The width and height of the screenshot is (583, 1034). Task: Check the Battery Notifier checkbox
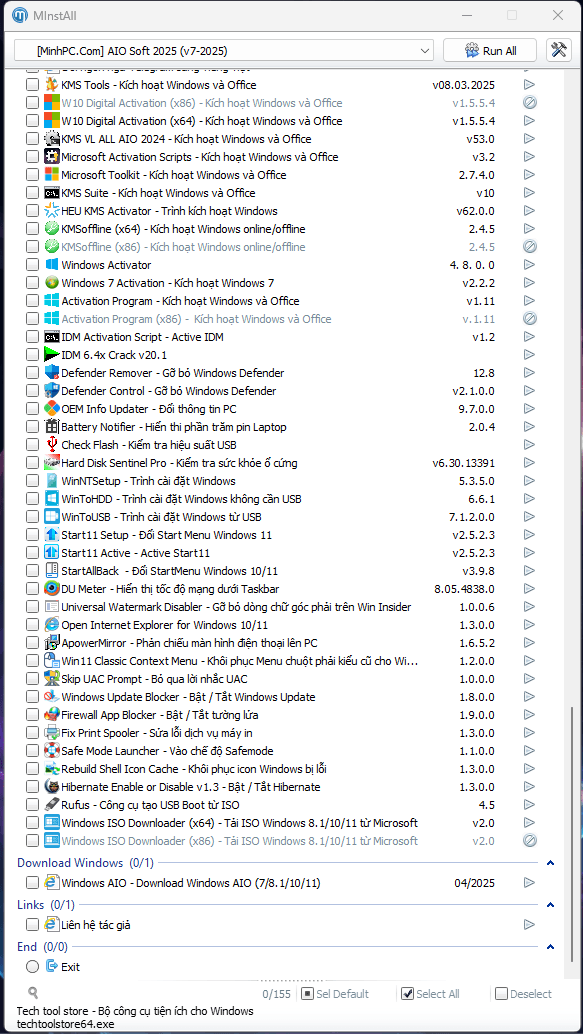pyautogui.click(x=32, y=427)
